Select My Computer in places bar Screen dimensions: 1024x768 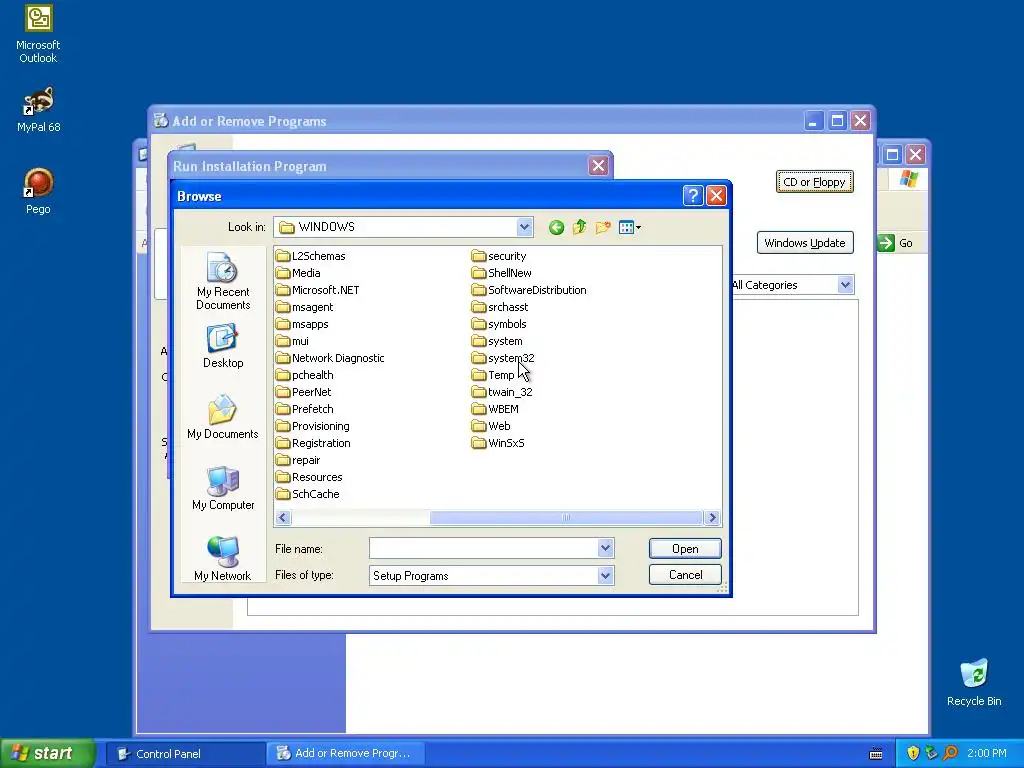coord(223,488)
